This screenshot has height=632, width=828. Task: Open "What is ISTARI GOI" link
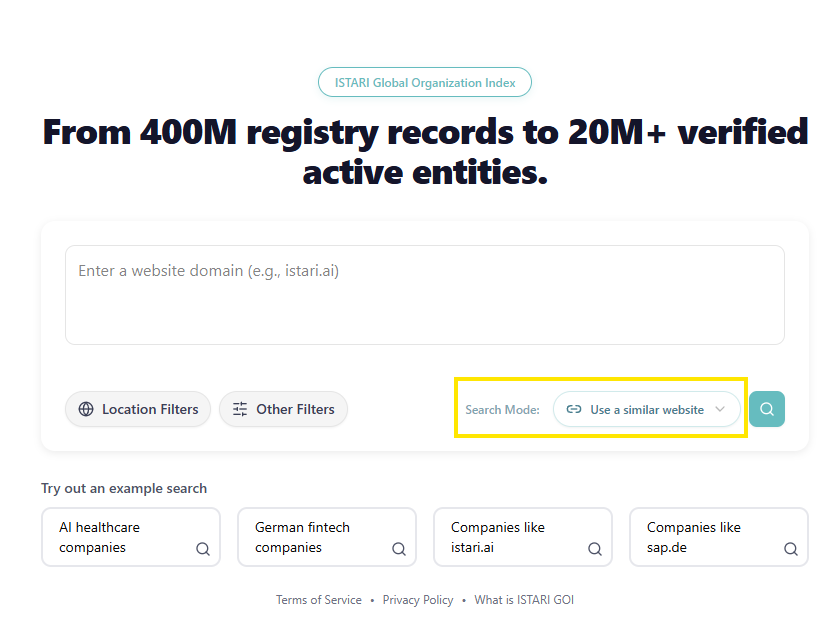coord(524,600)
